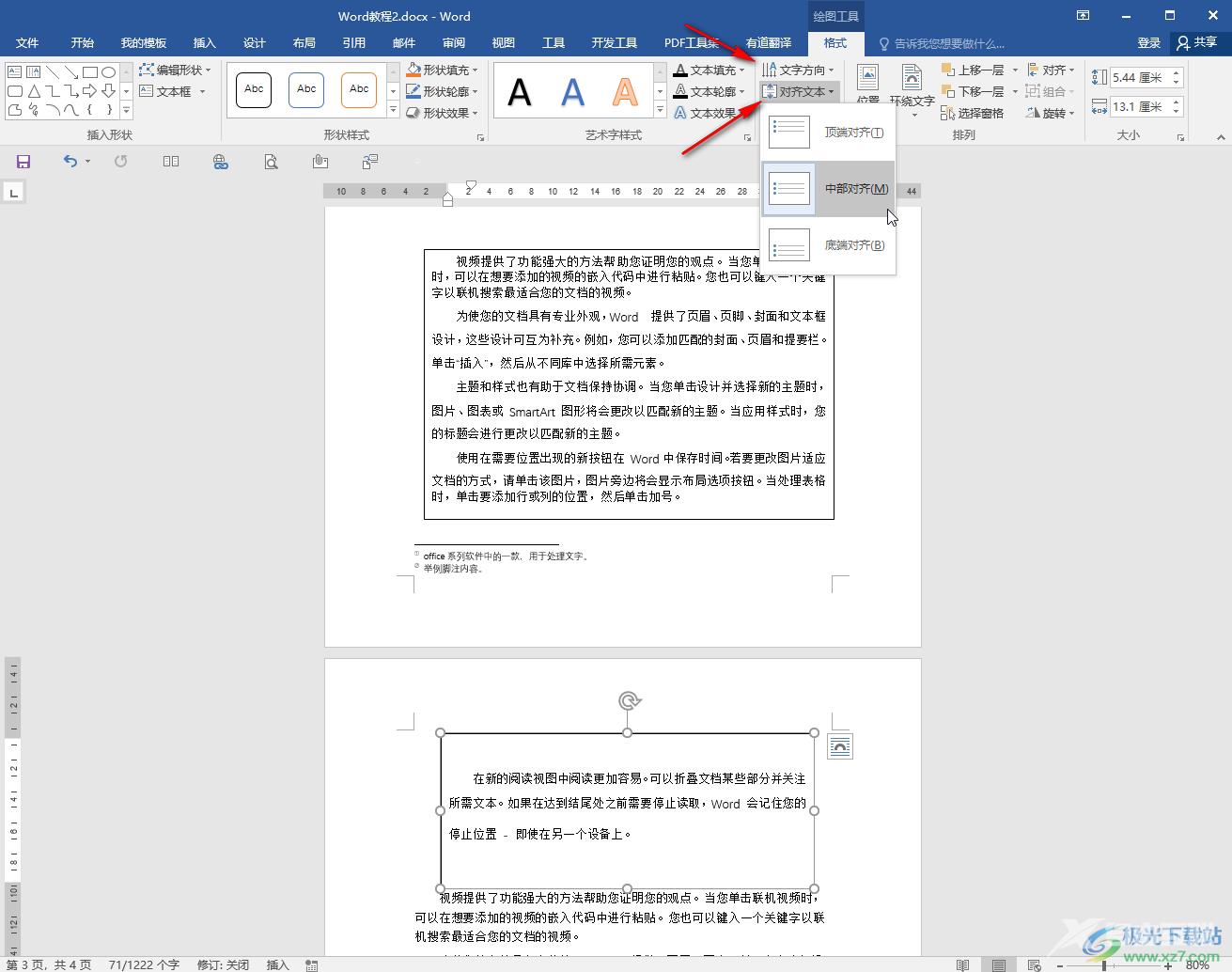
Task: Expand the WordArt styles gallery
Action: point(660,112)
